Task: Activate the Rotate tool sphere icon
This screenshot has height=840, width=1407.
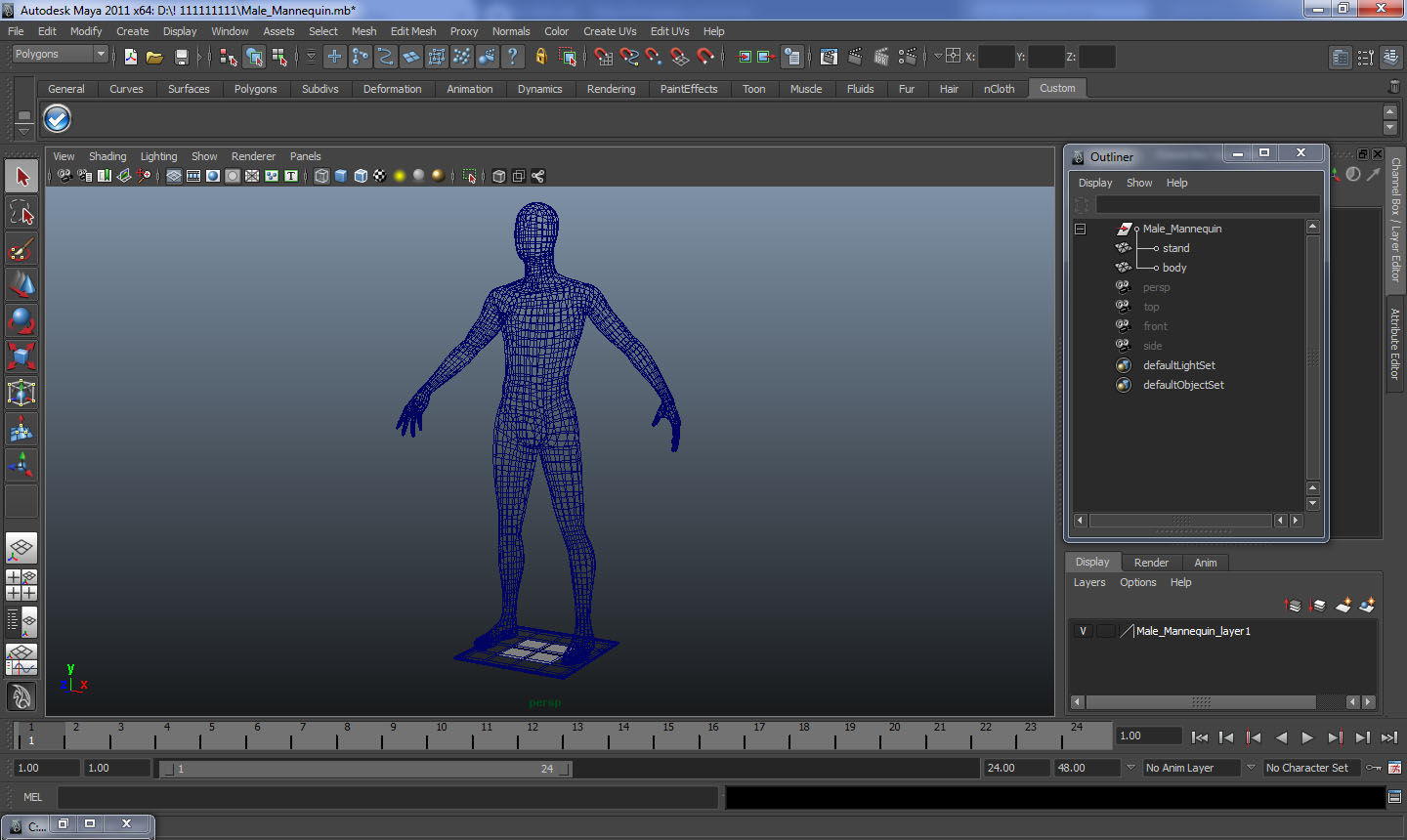Action: (x=21, y=320)
